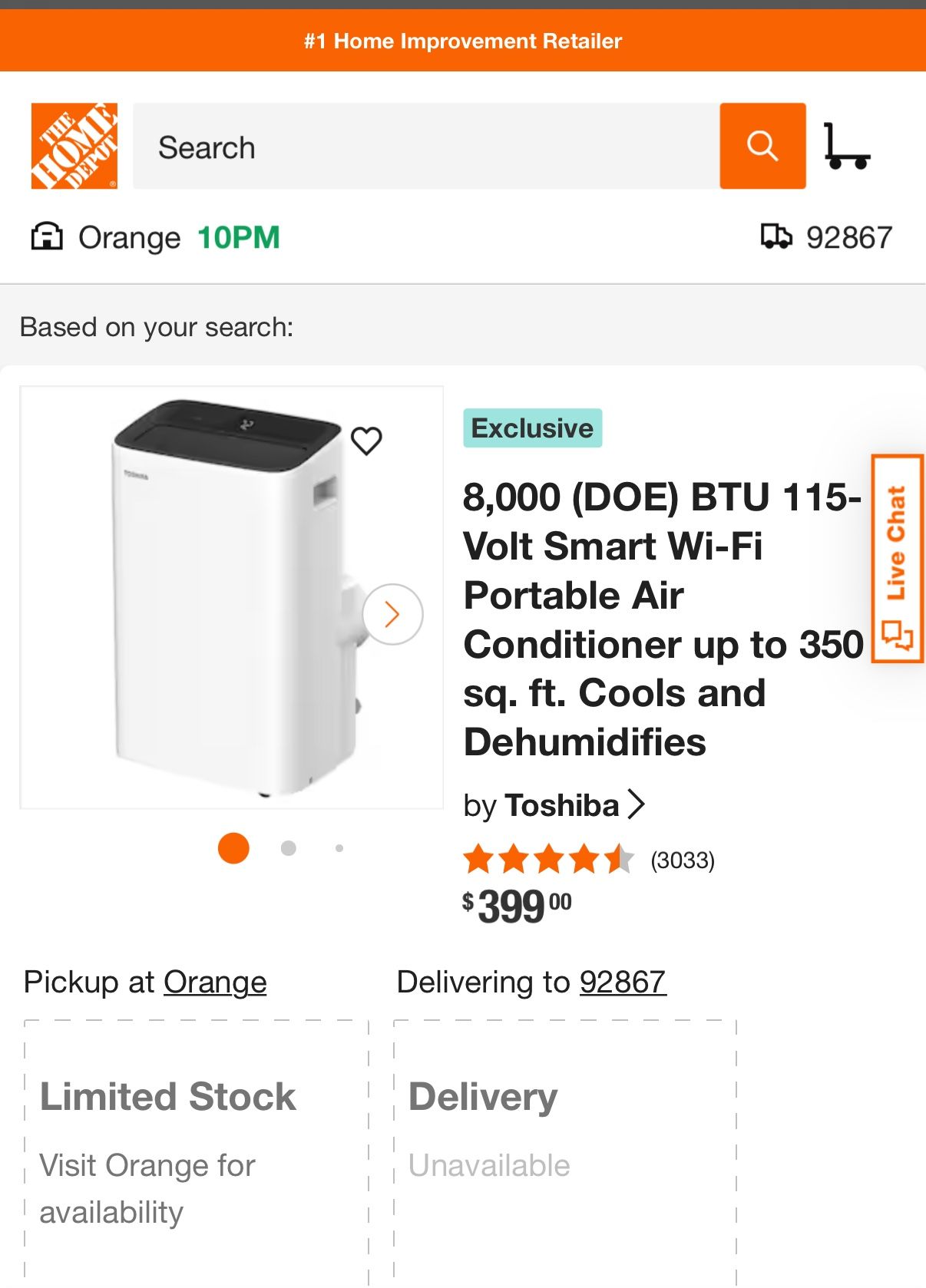Open Live Chat side tab
The height and width of the screenshot is (1288, 926).
(x=897, y=559)
